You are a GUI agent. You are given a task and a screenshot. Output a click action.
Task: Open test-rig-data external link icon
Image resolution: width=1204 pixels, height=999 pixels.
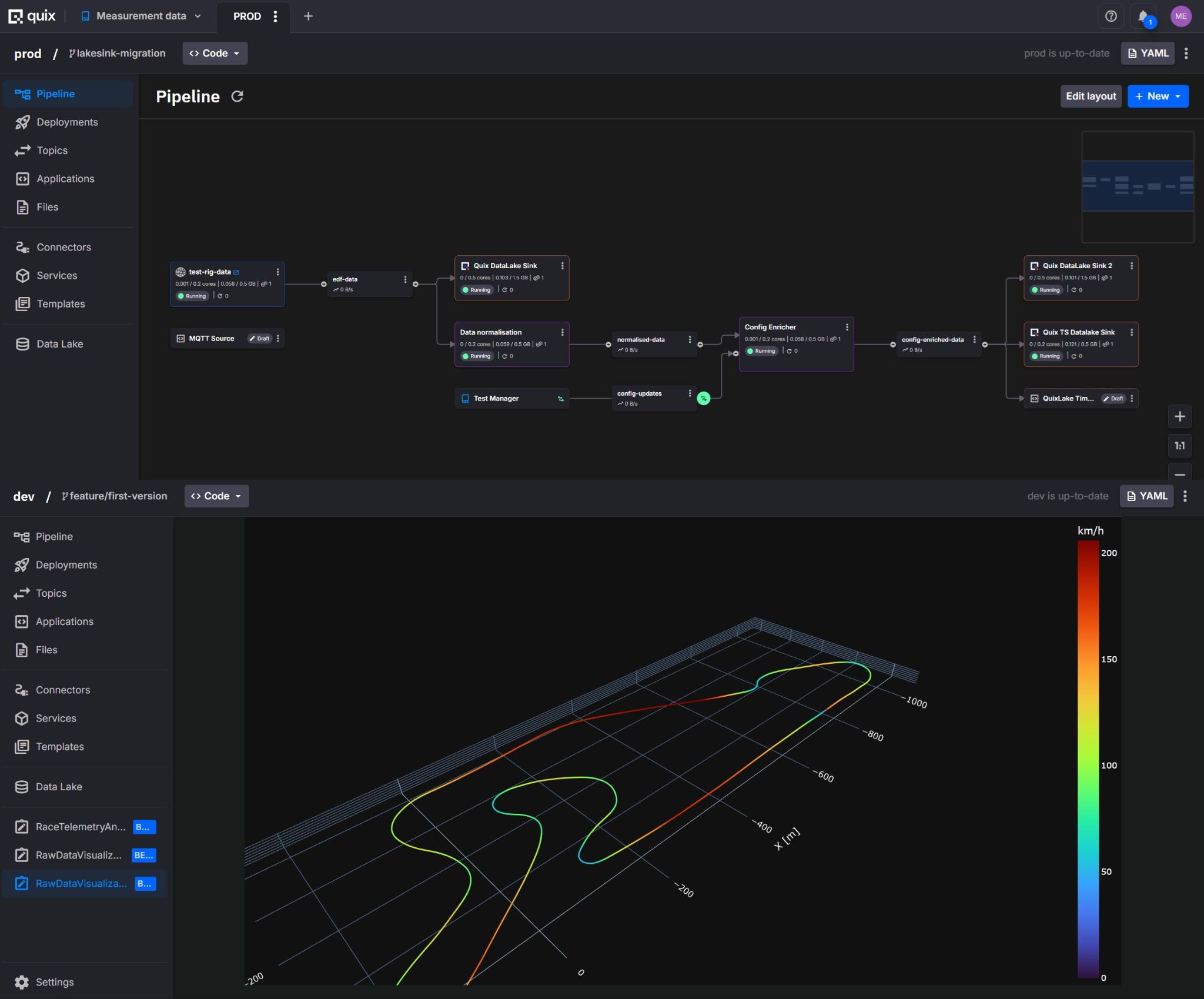pyautogui.click(x=236, y=272)
